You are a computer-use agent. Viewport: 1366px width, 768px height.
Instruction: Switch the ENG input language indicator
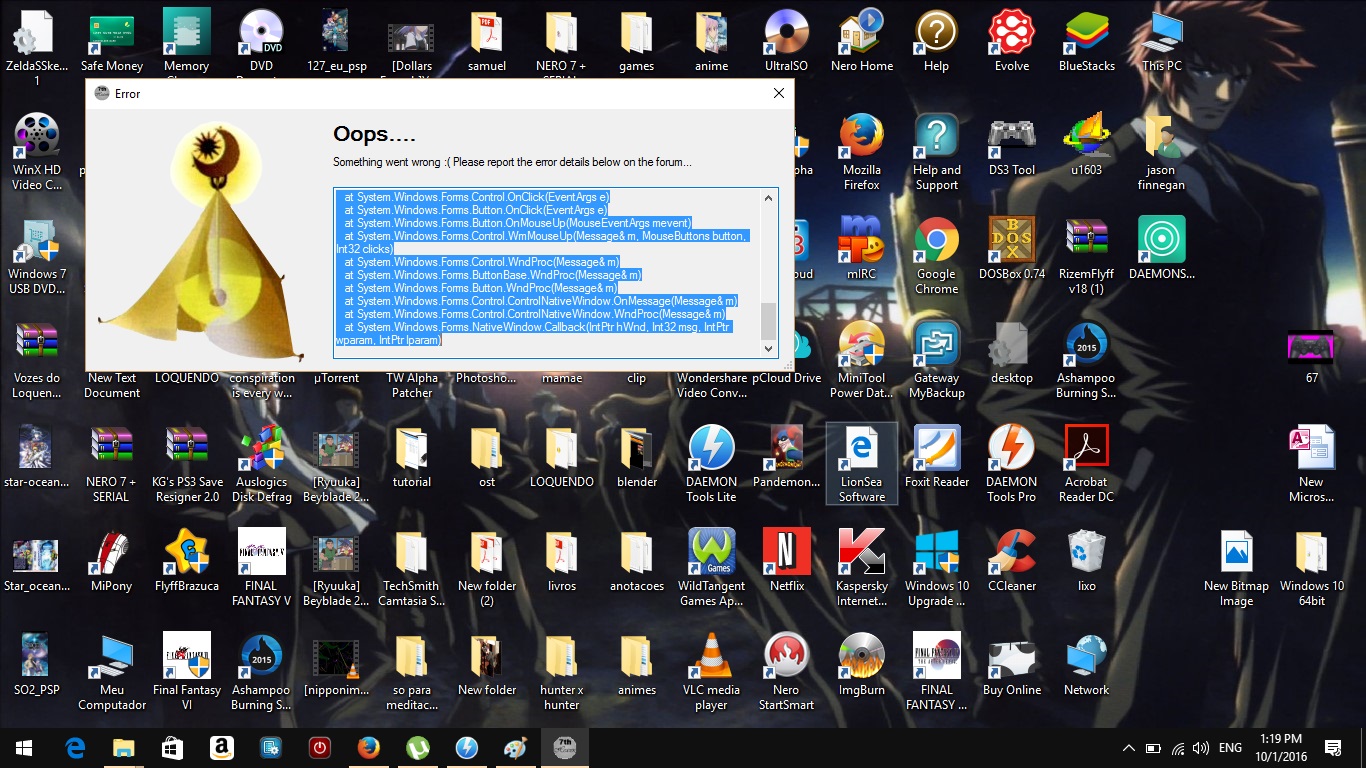point(1231,748)
